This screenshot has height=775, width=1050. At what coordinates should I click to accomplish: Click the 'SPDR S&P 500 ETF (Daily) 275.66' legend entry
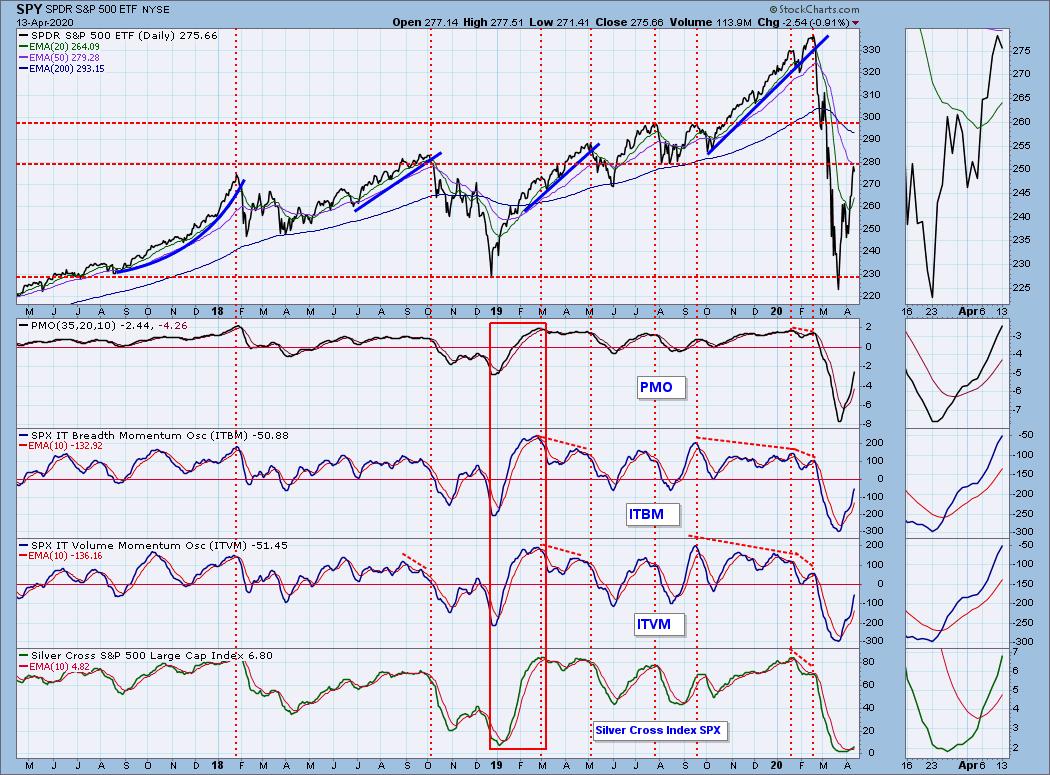[x=118, y=36]
